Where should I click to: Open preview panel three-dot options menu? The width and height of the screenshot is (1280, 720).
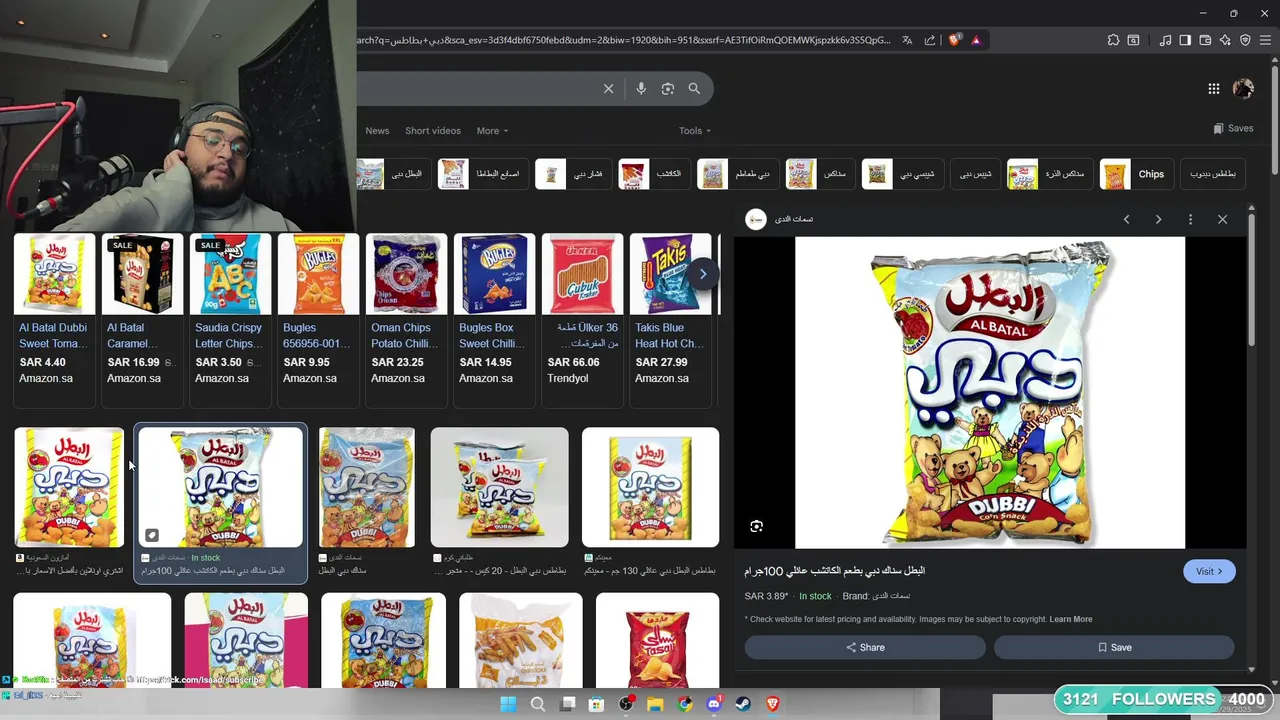[1190, 219]
